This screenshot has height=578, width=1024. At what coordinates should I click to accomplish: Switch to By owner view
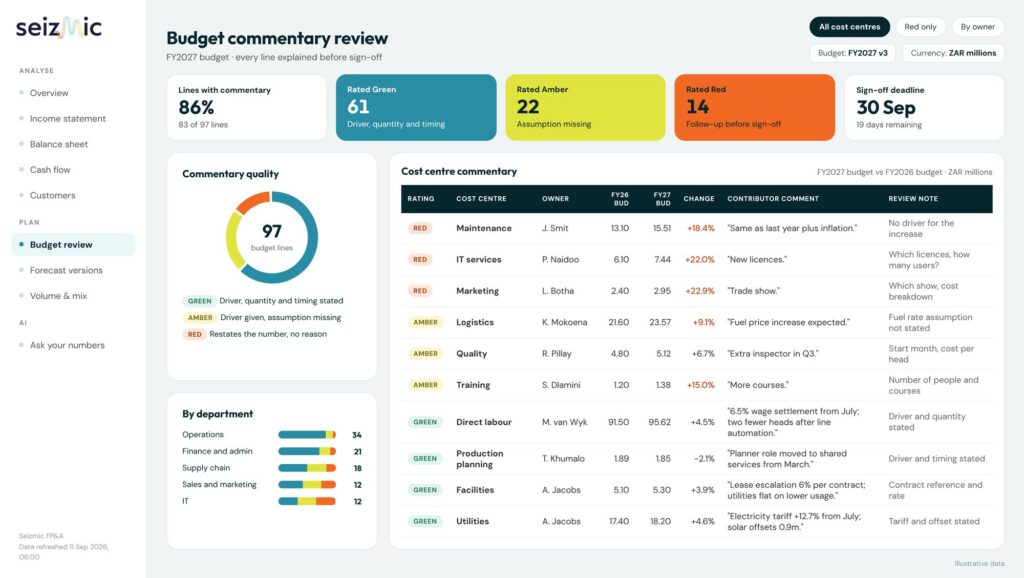pyautogui.click(x=978, y=27)
